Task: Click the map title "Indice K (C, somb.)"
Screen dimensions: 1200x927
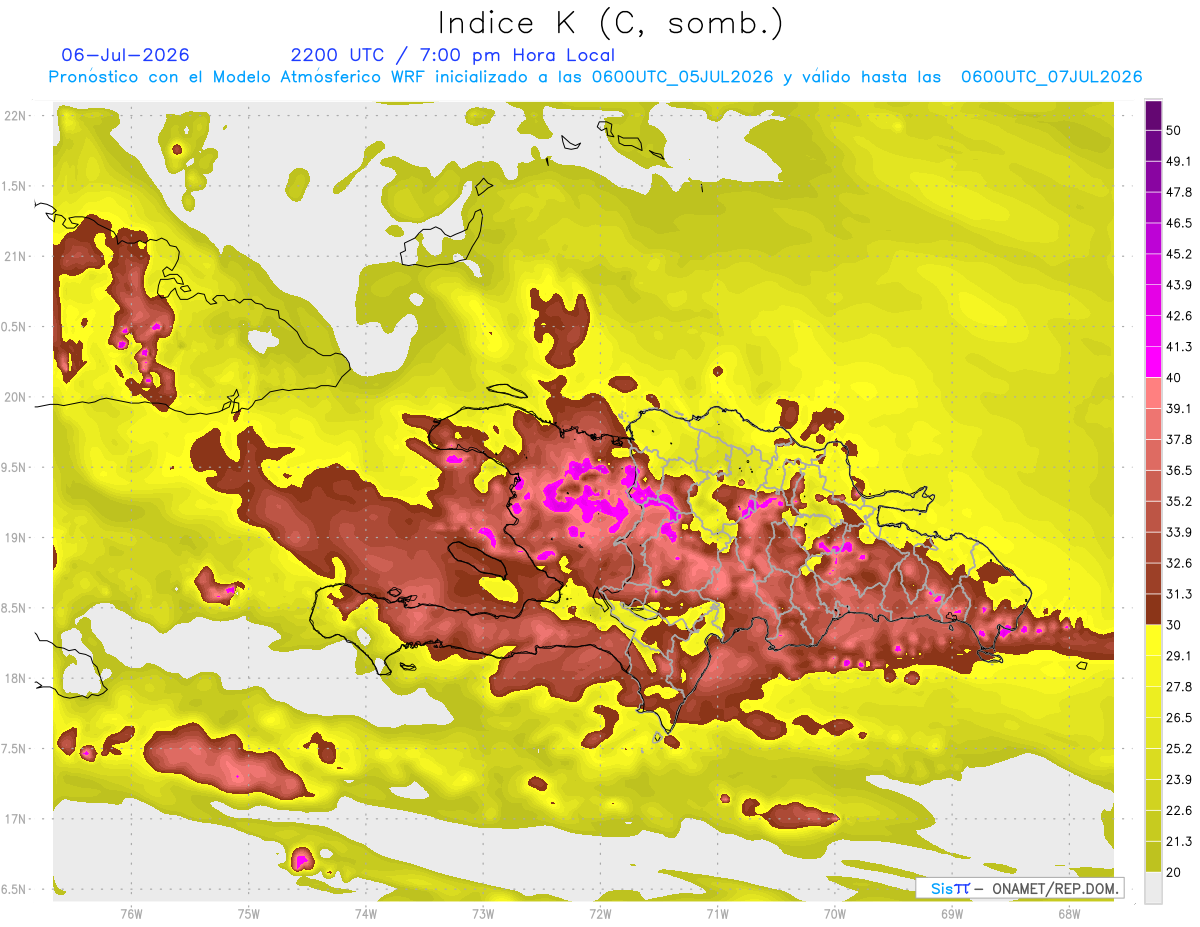Action: [x=610, y=22]
